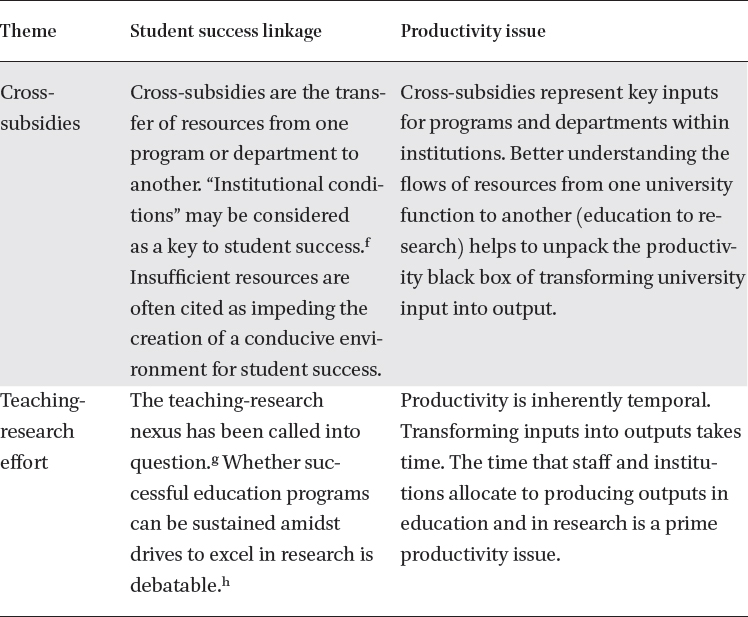Screen dimensions: 748x617
Task: Click the words prime productivity issue
Action: point(559,539)
